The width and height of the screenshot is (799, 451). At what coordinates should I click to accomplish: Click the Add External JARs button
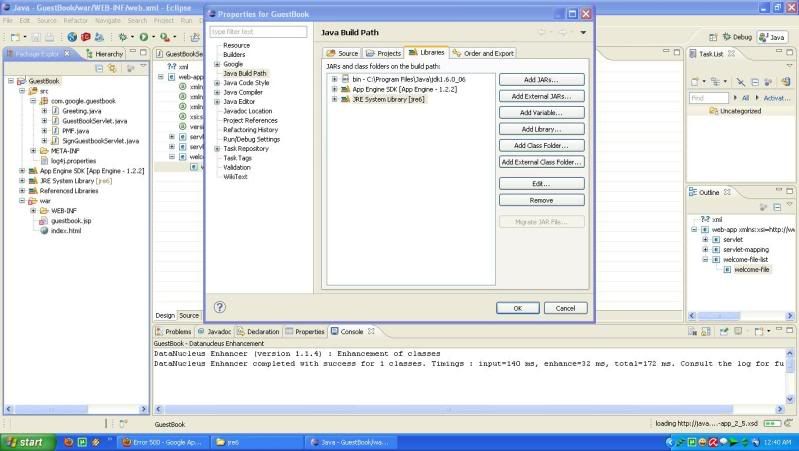pos(541,96)
